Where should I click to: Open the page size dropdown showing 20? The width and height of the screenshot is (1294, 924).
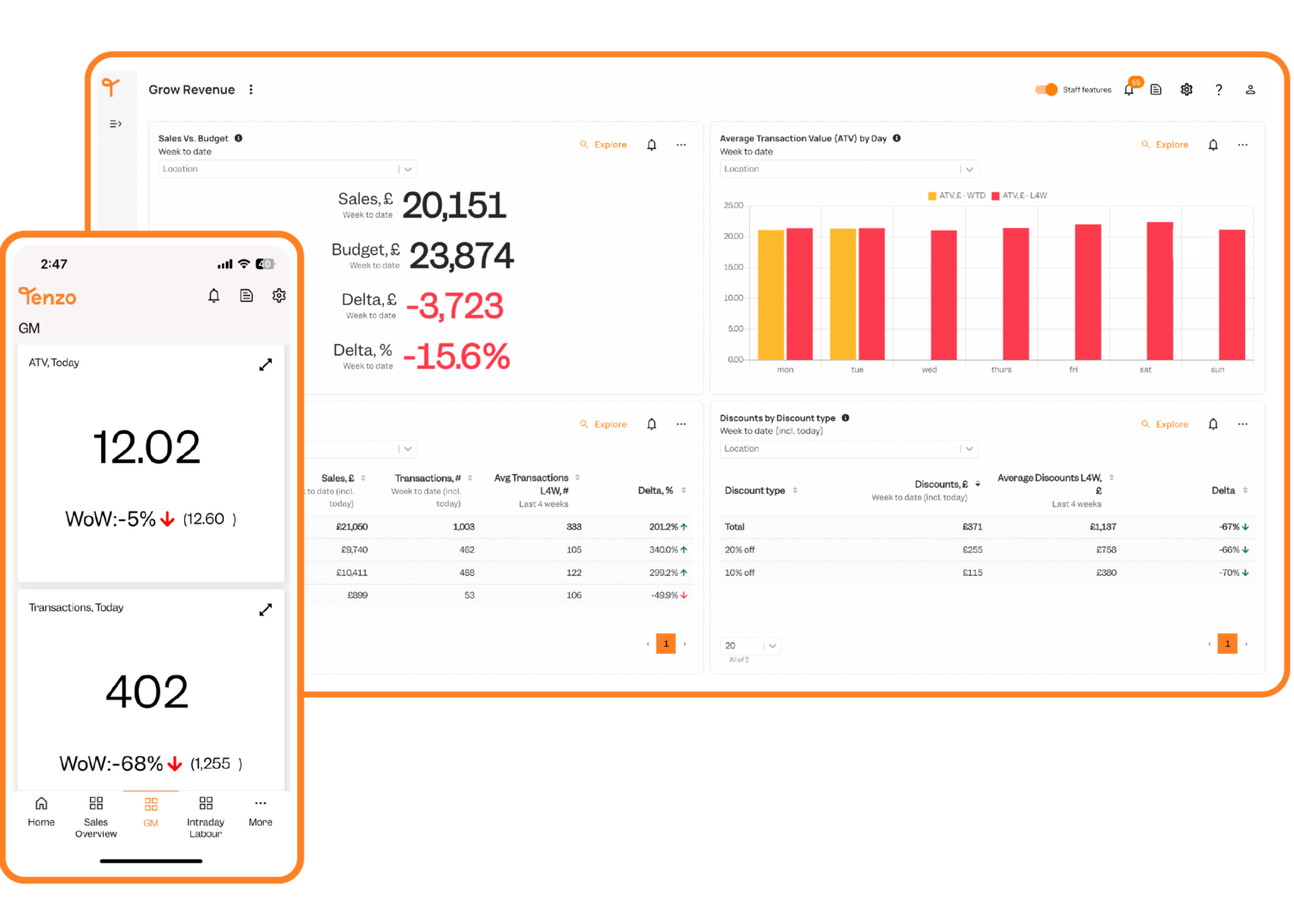pyautogui.click(x=750, y=645)
